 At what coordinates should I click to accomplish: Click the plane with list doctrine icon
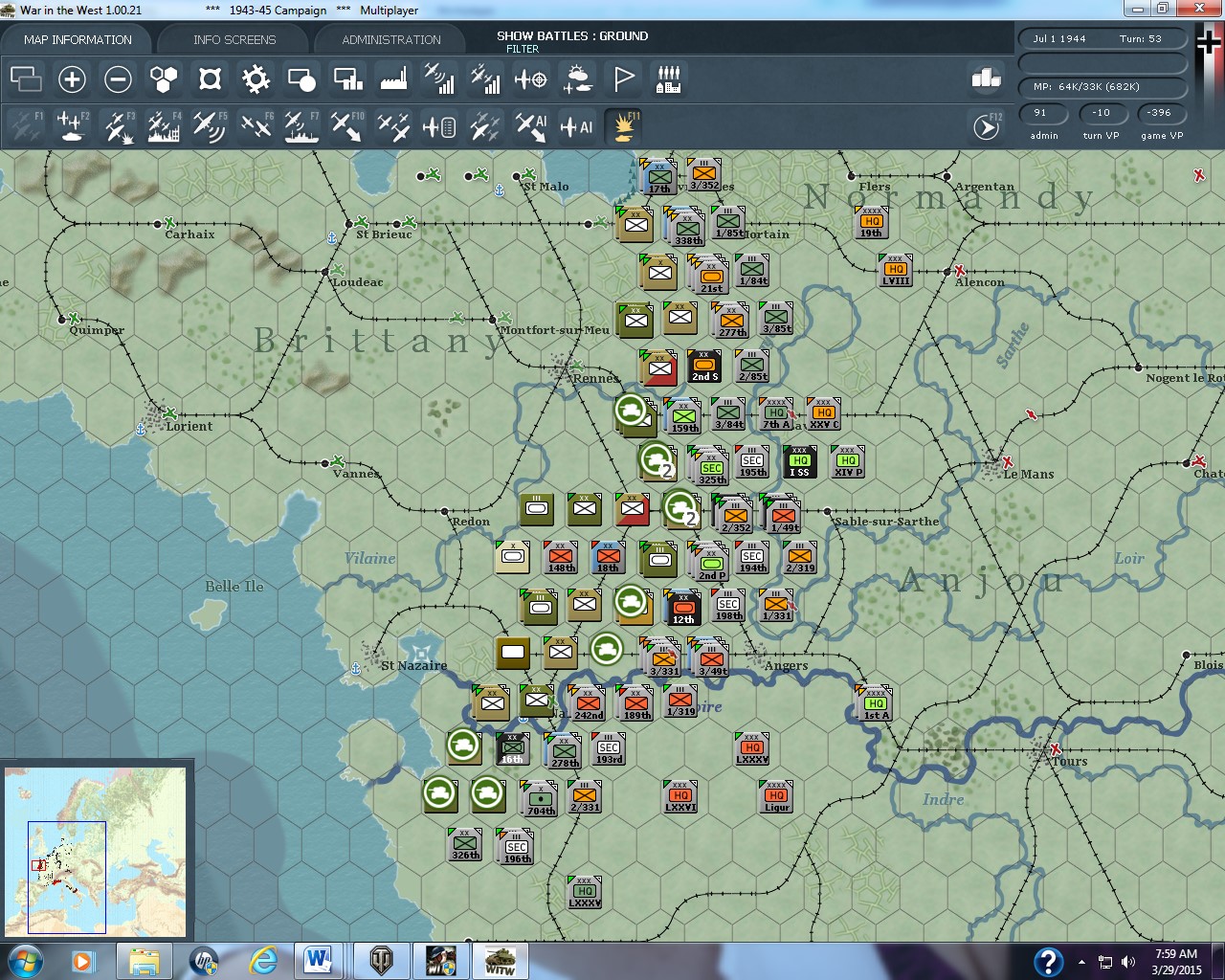(x=439, y=126)
